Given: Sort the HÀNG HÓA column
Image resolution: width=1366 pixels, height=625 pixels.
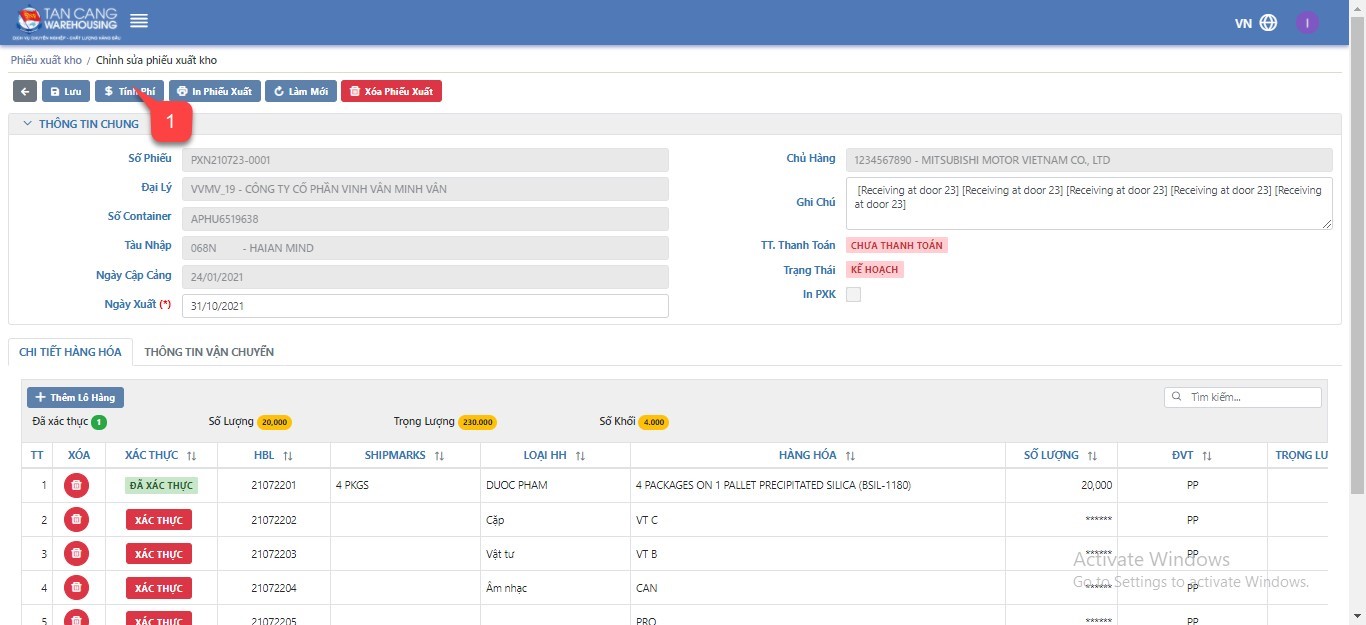Looking at the screenshot, I should (x=850, y=455).
